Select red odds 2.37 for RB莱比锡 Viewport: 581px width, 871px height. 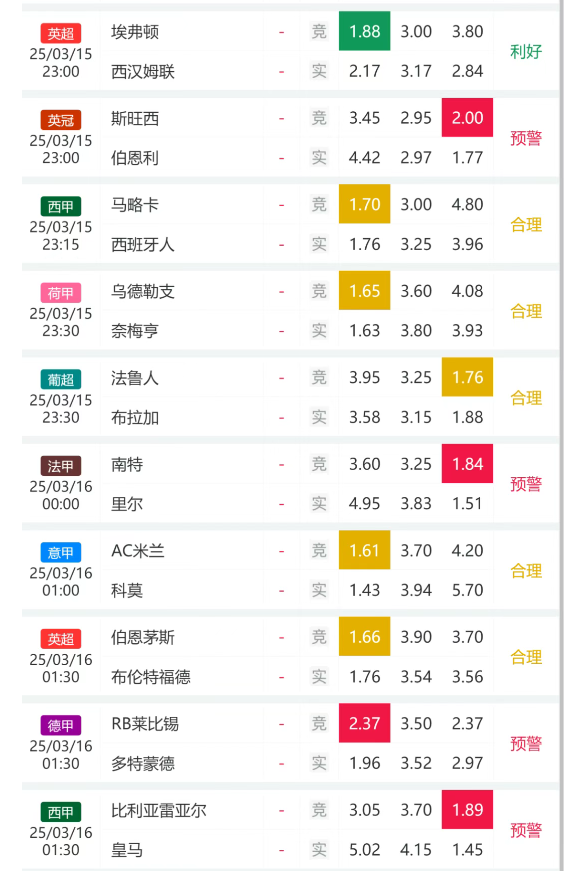click(364, 723)
